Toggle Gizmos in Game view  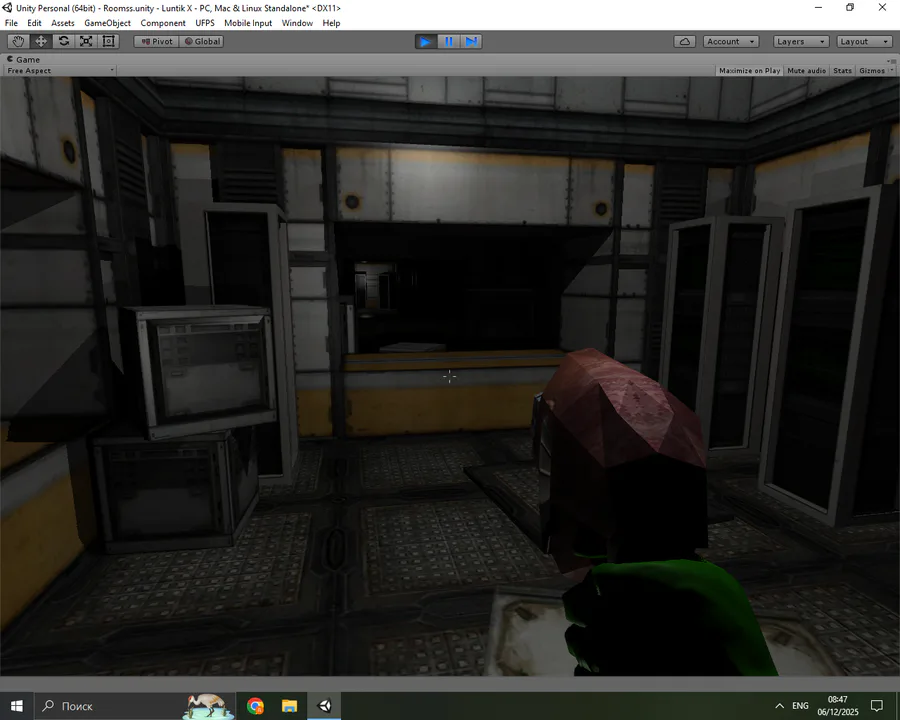pos(872,71)
